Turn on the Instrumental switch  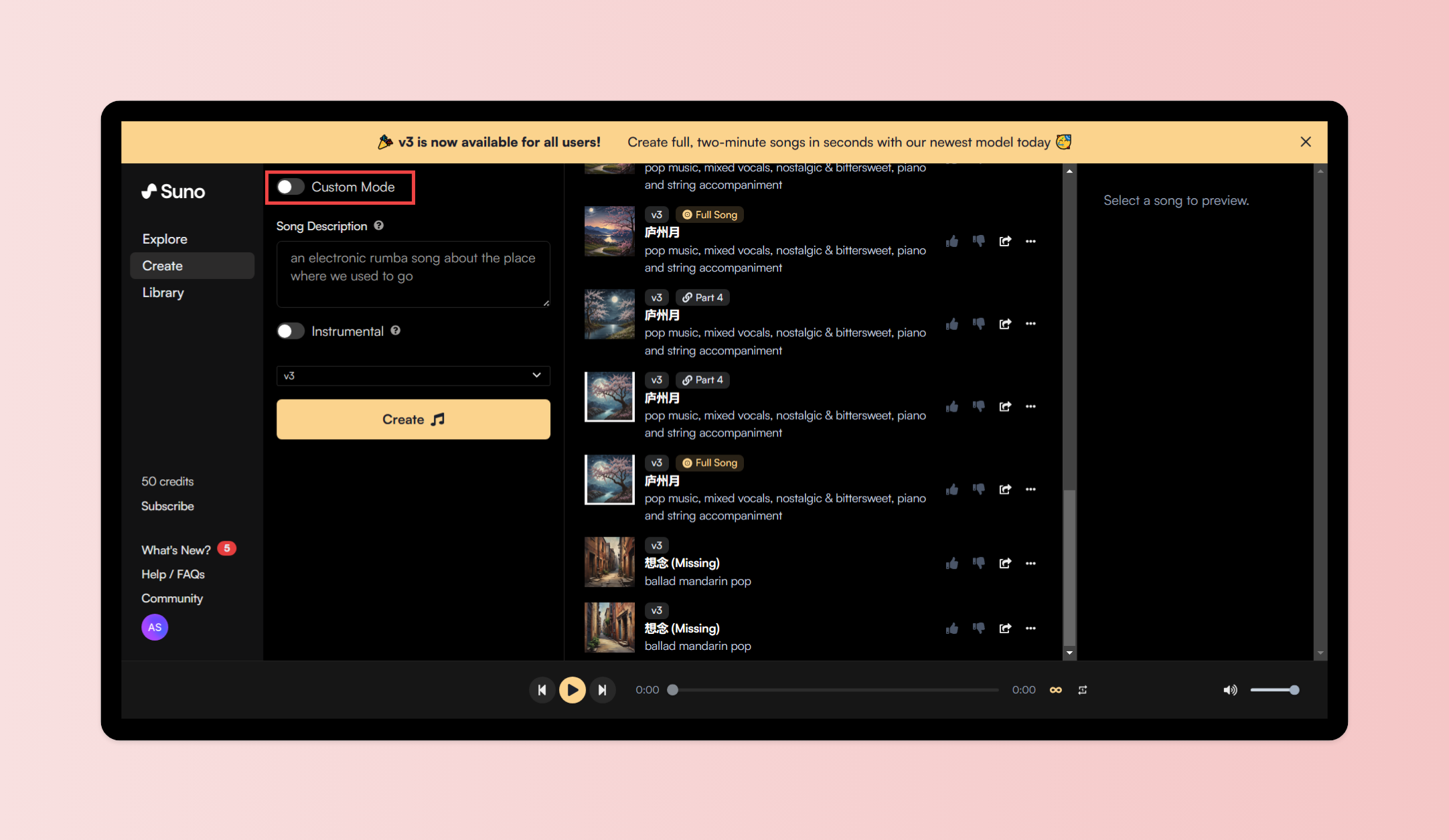[x=291, y=331]
